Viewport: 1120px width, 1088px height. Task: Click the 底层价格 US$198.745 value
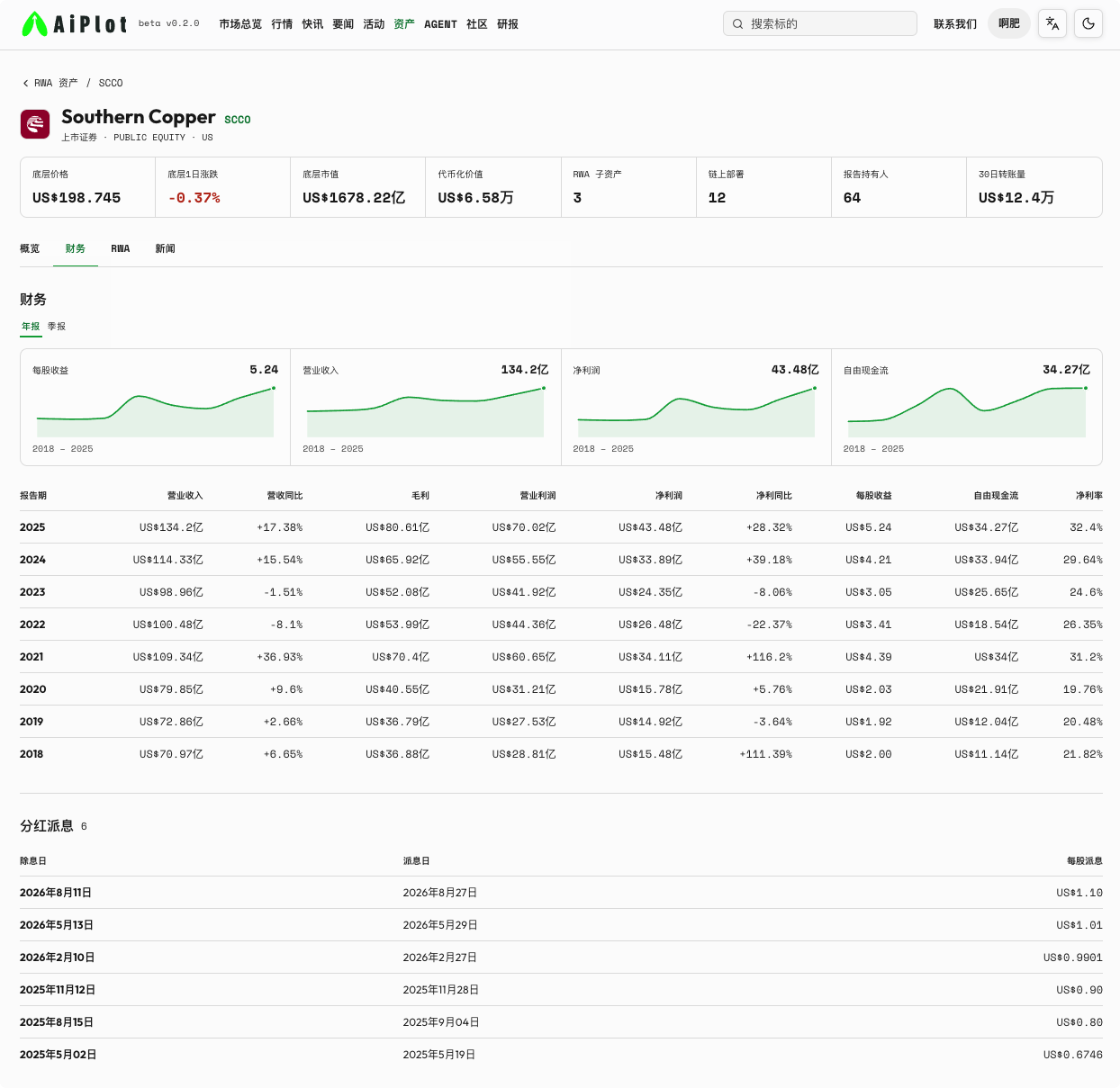point(77,198)
